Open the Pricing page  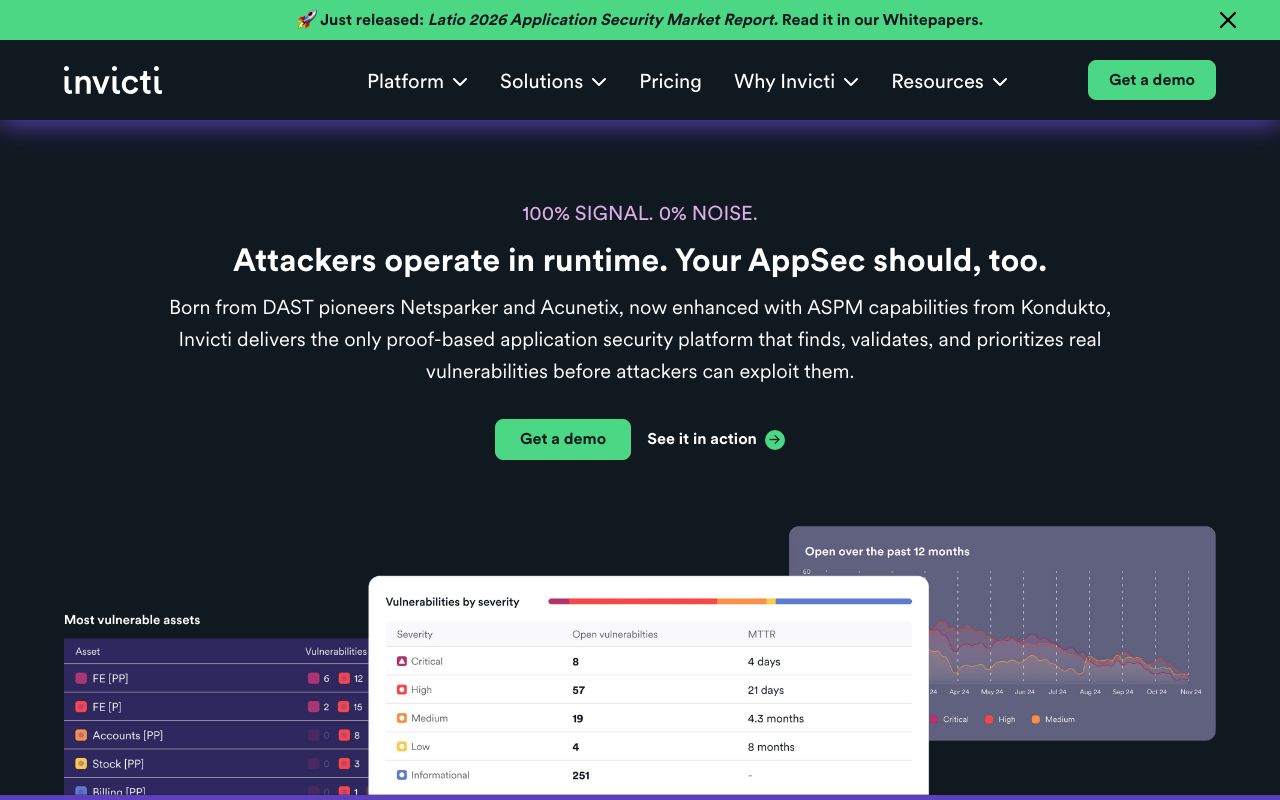point(670,81)
